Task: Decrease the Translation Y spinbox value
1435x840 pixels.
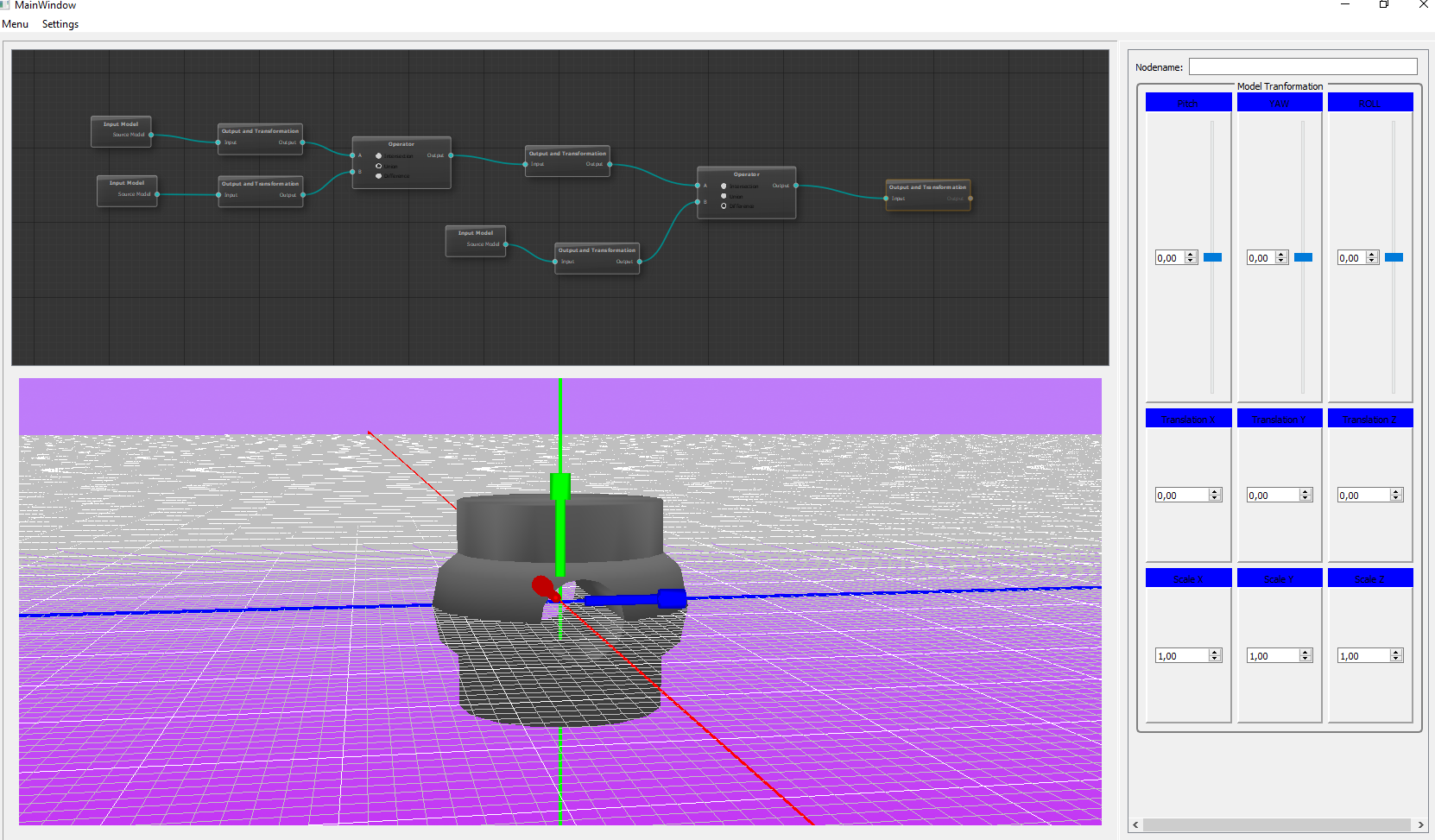Action: coord(1305,498)
